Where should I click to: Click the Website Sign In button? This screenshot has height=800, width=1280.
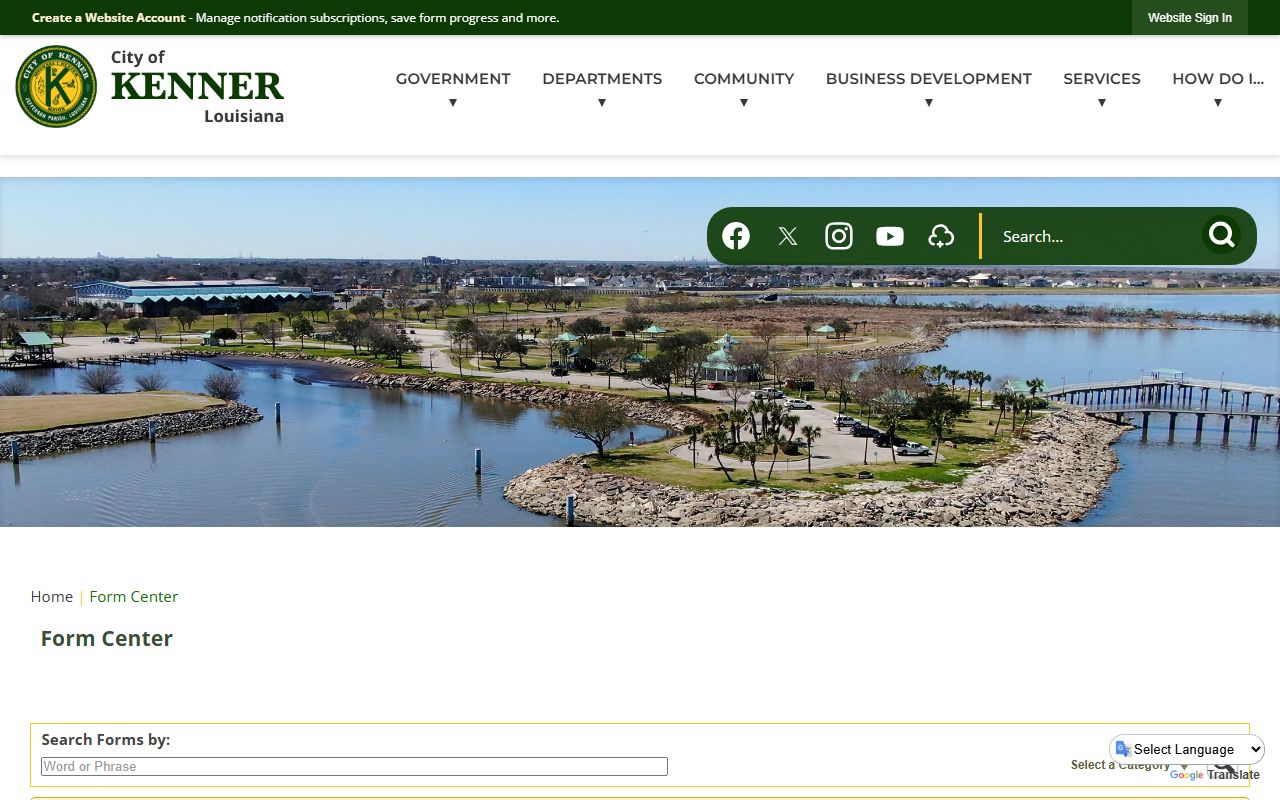[x=1190, y=18]
